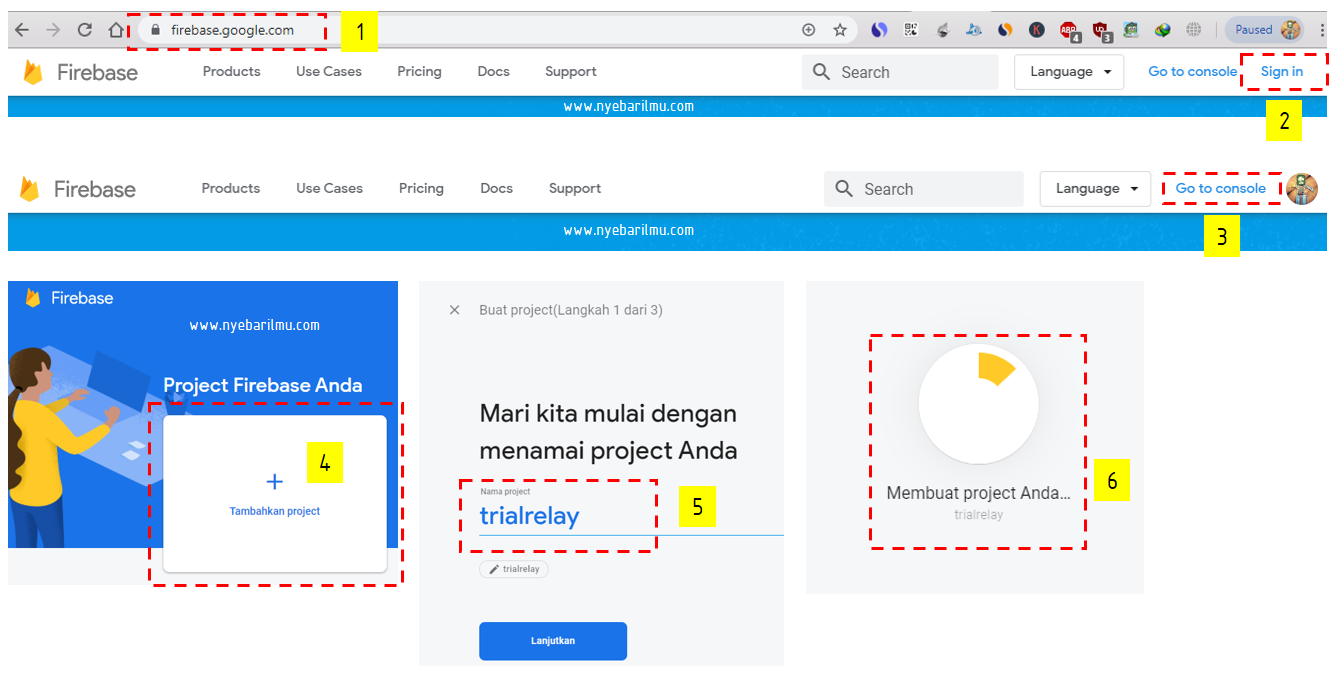
Task: Open the Chrome three-dot menu
Action: click(x=1323, y=30)
